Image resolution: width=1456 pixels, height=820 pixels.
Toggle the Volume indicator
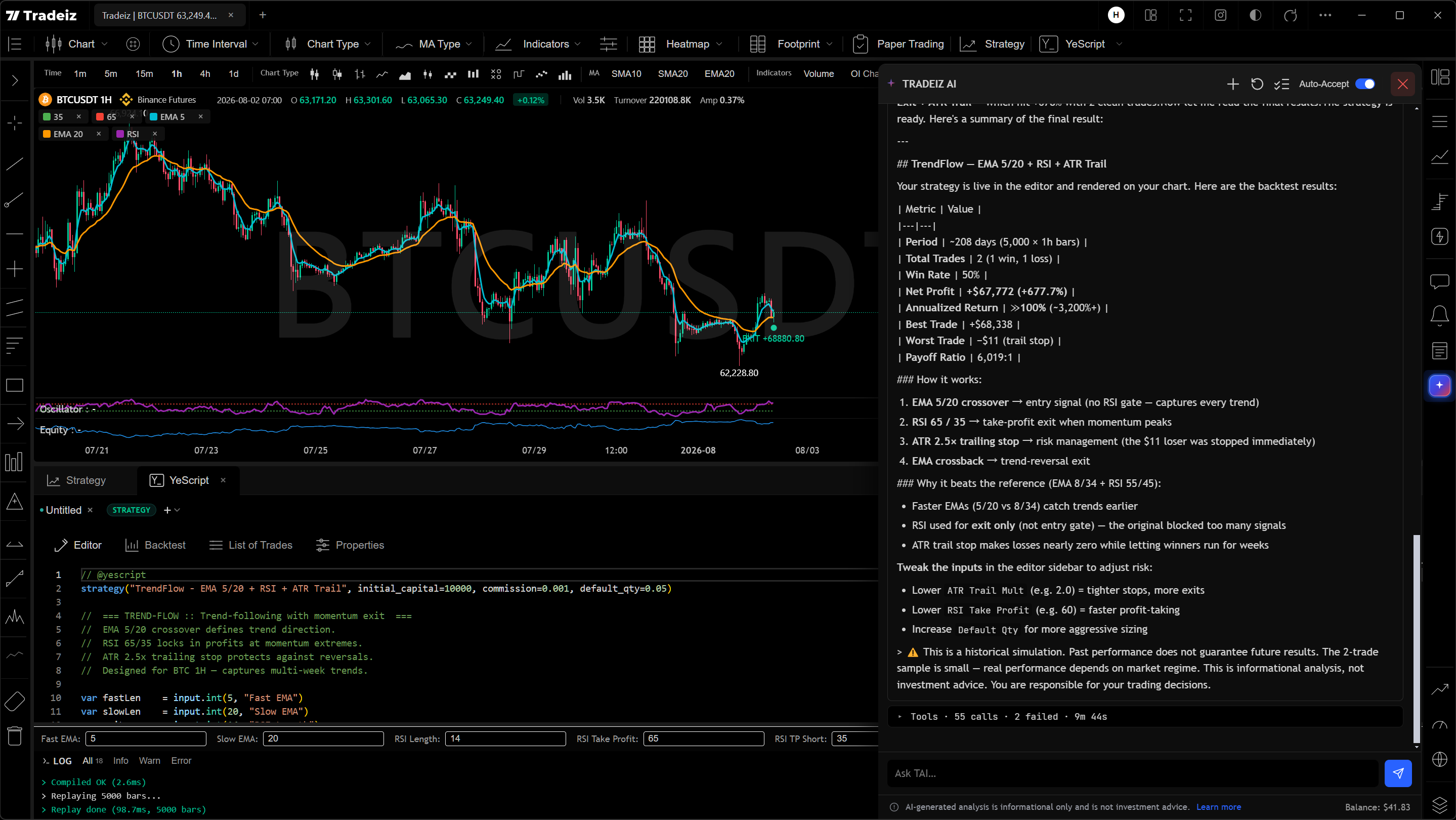point(819,73)
